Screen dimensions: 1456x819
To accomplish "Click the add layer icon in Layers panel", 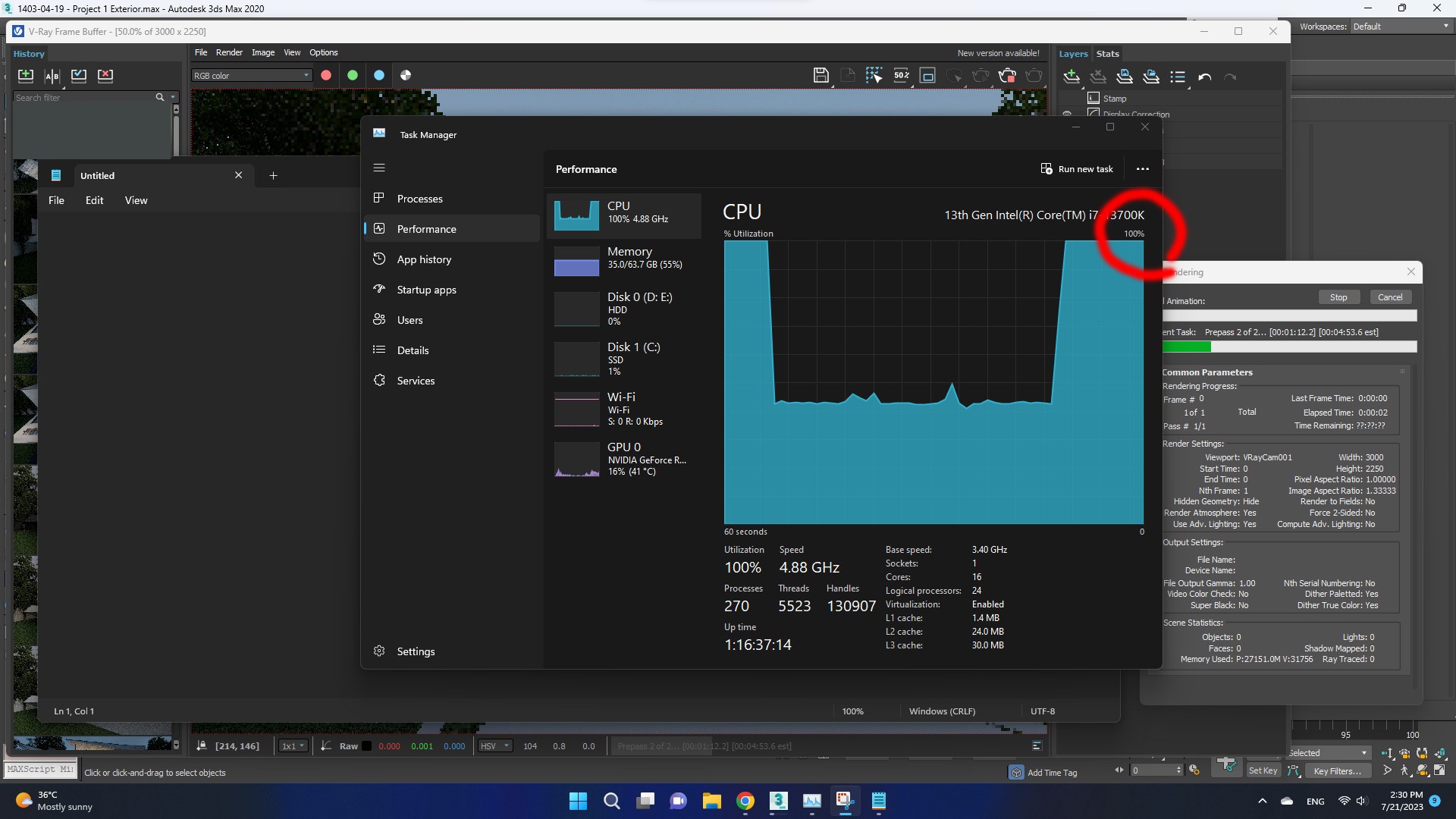I will click(x=1072, y=77).
